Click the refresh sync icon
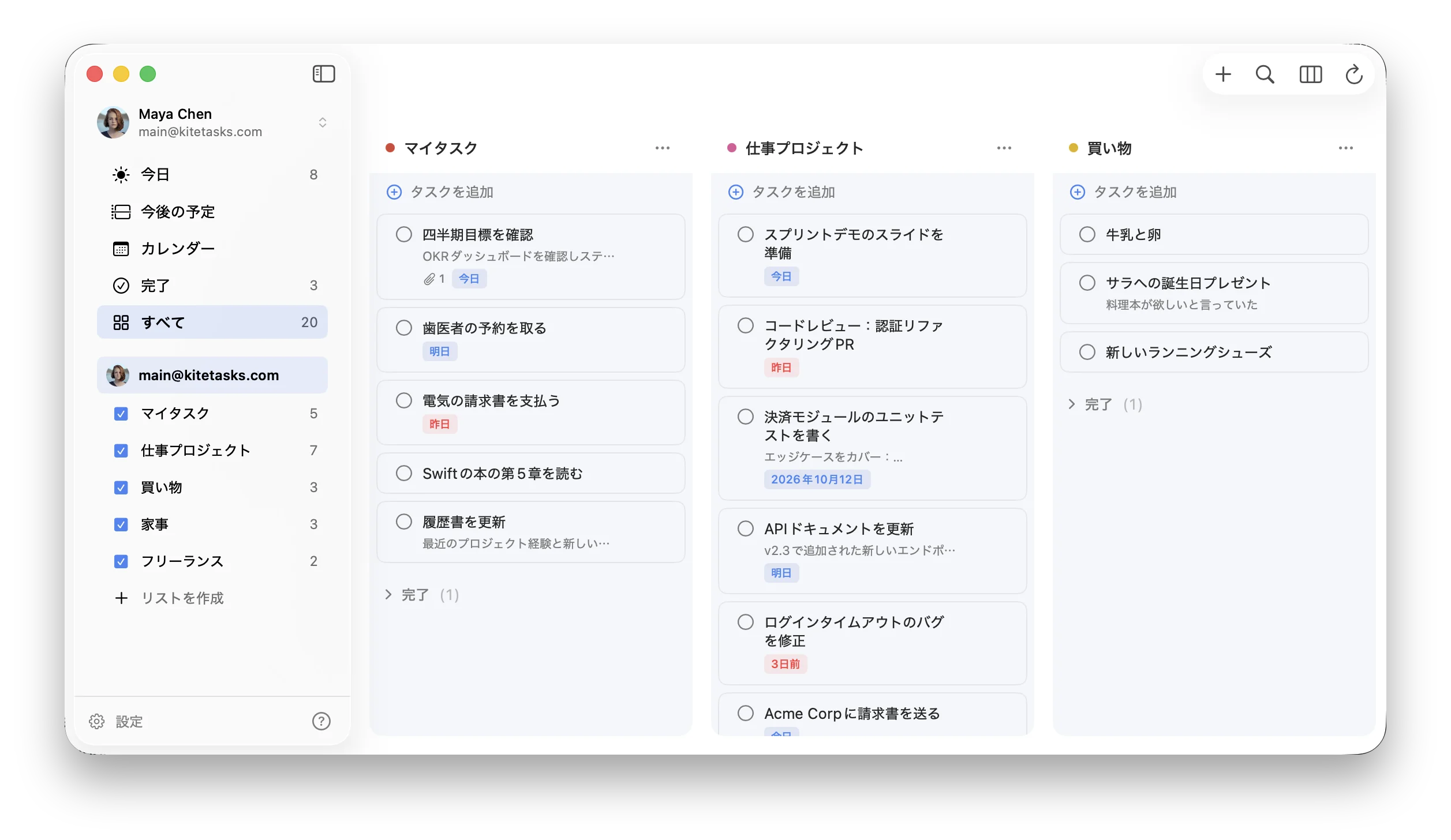Screen dimensions: 1451x840 tap(1353, 74)
